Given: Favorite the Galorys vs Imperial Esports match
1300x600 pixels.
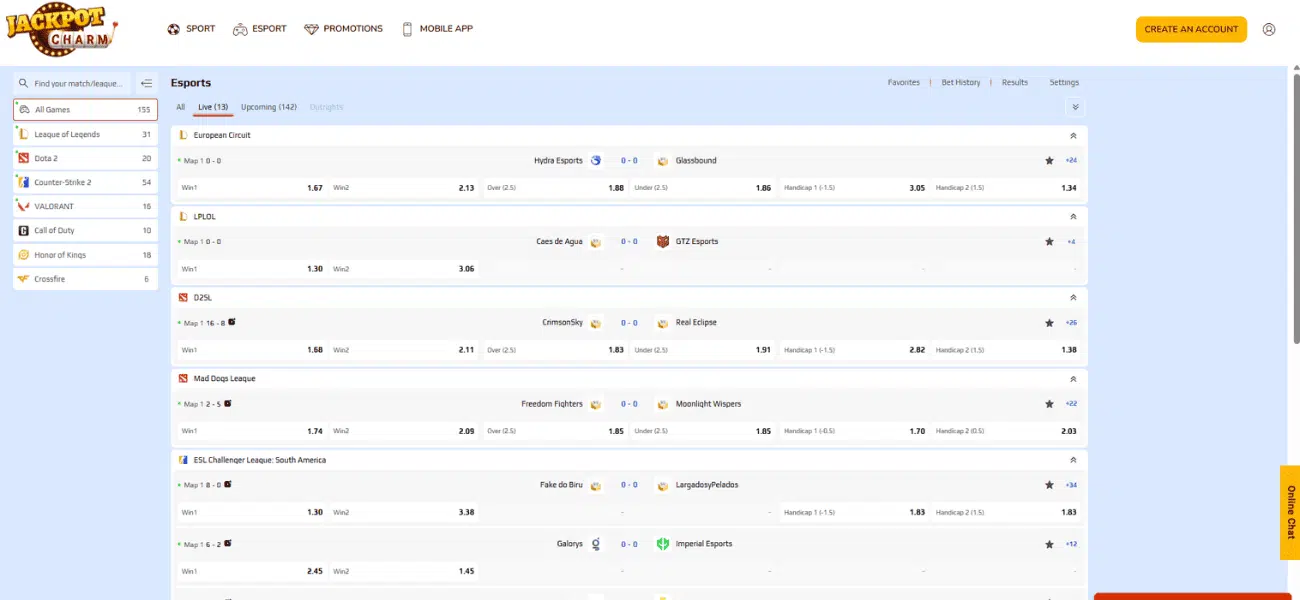Looking at the screenshot, I should [1049, 544].
